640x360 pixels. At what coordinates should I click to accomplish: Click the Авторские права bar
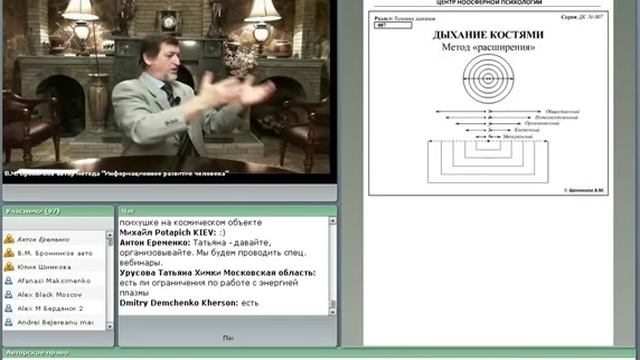tap(320, 353)
